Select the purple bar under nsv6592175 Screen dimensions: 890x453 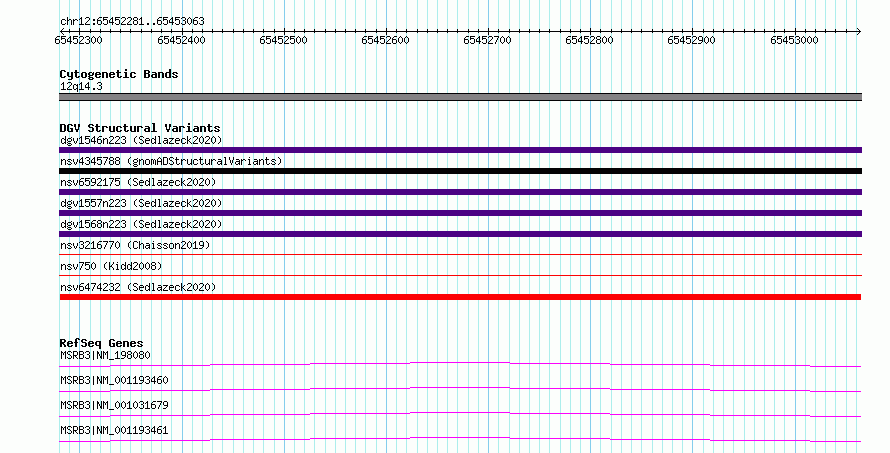(x=460, y=192)
